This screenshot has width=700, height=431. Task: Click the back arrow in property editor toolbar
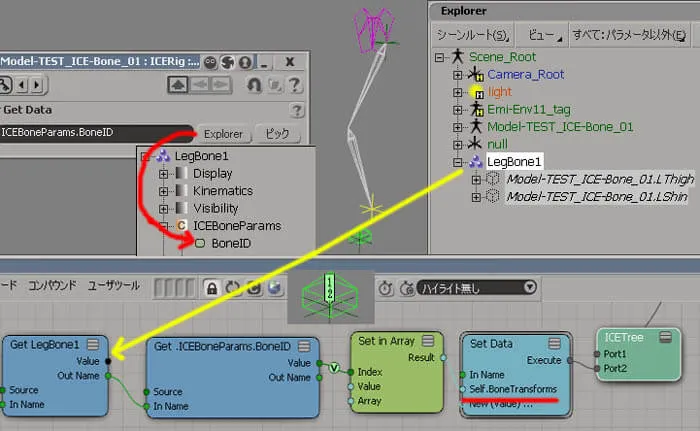(200, 84)
